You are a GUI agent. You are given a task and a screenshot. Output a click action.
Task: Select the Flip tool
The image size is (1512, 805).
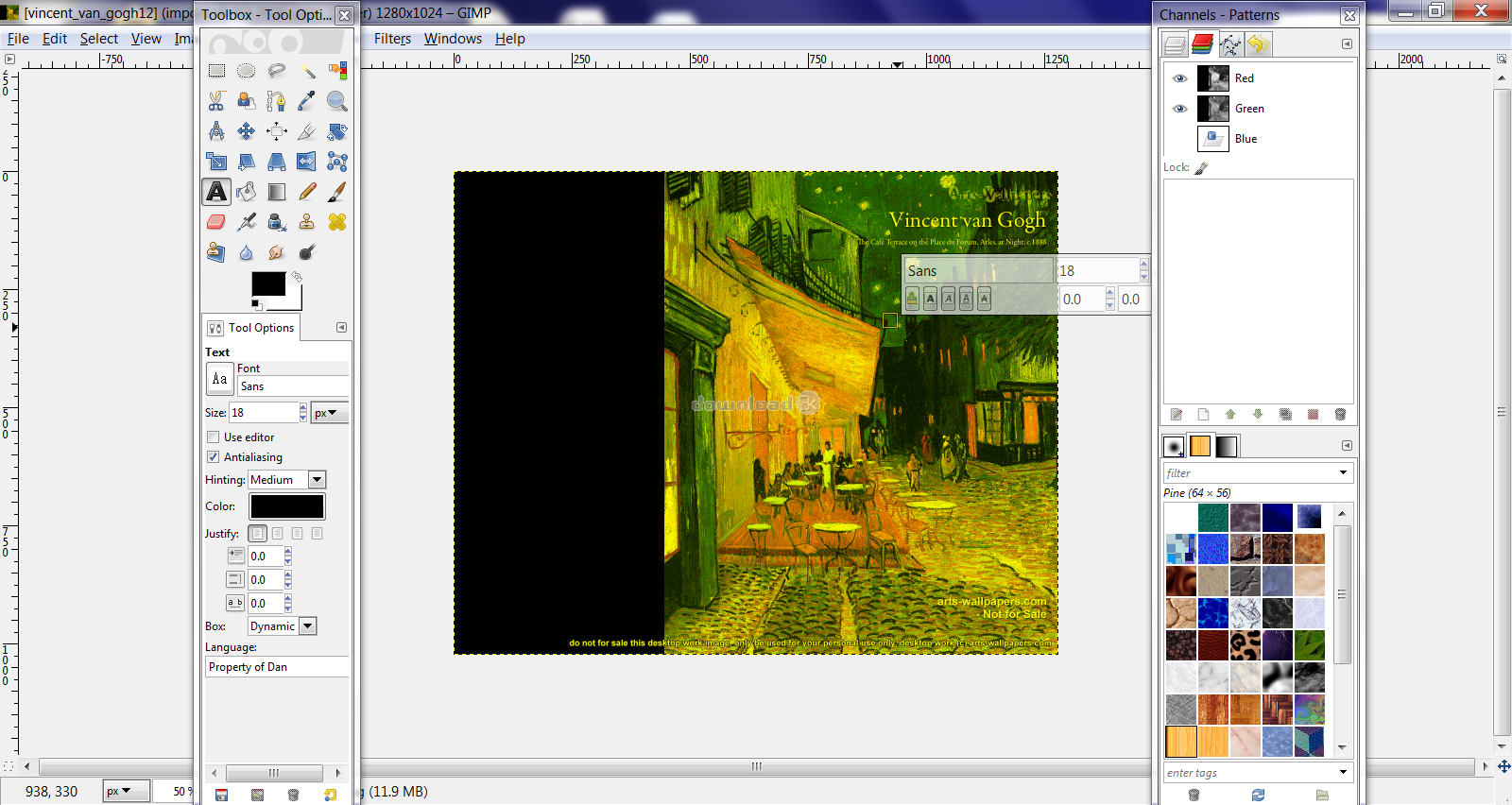(x=307, y=162)
